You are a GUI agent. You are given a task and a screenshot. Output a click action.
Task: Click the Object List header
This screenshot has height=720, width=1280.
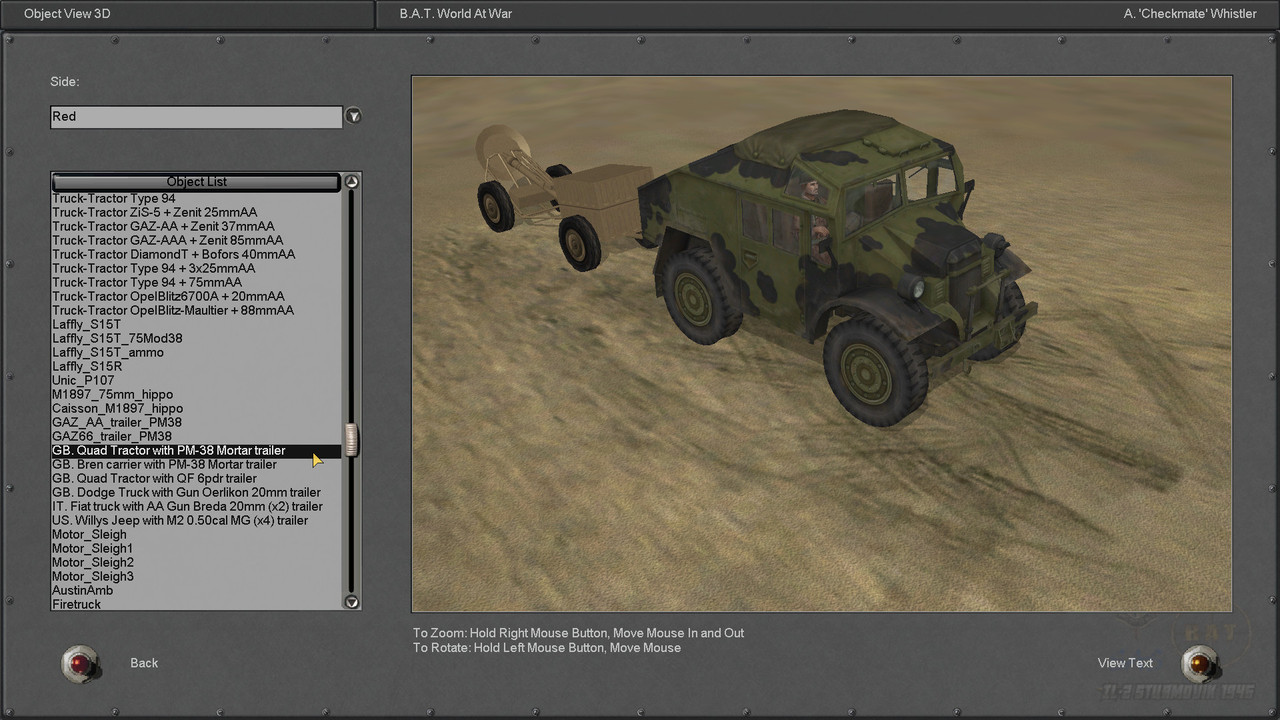click(196, 182)
